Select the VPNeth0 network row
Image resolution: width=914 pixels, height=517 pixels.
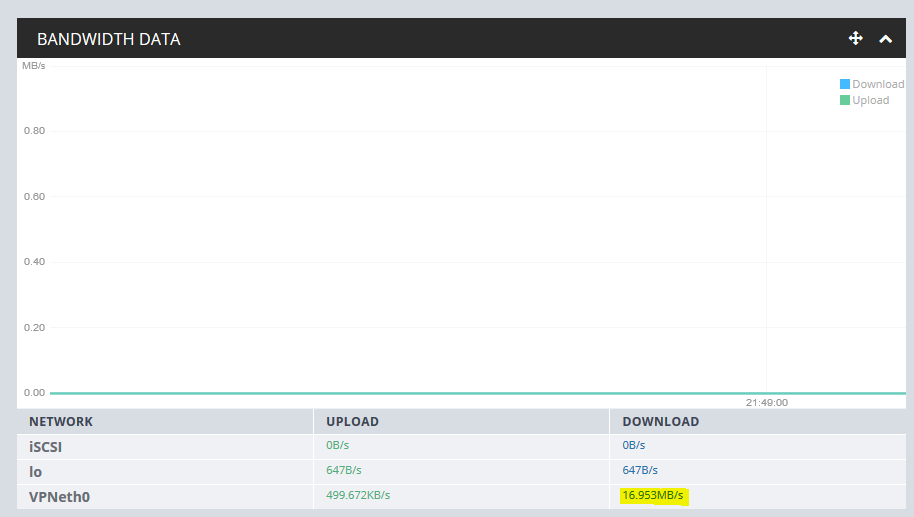tap(461, 497)
